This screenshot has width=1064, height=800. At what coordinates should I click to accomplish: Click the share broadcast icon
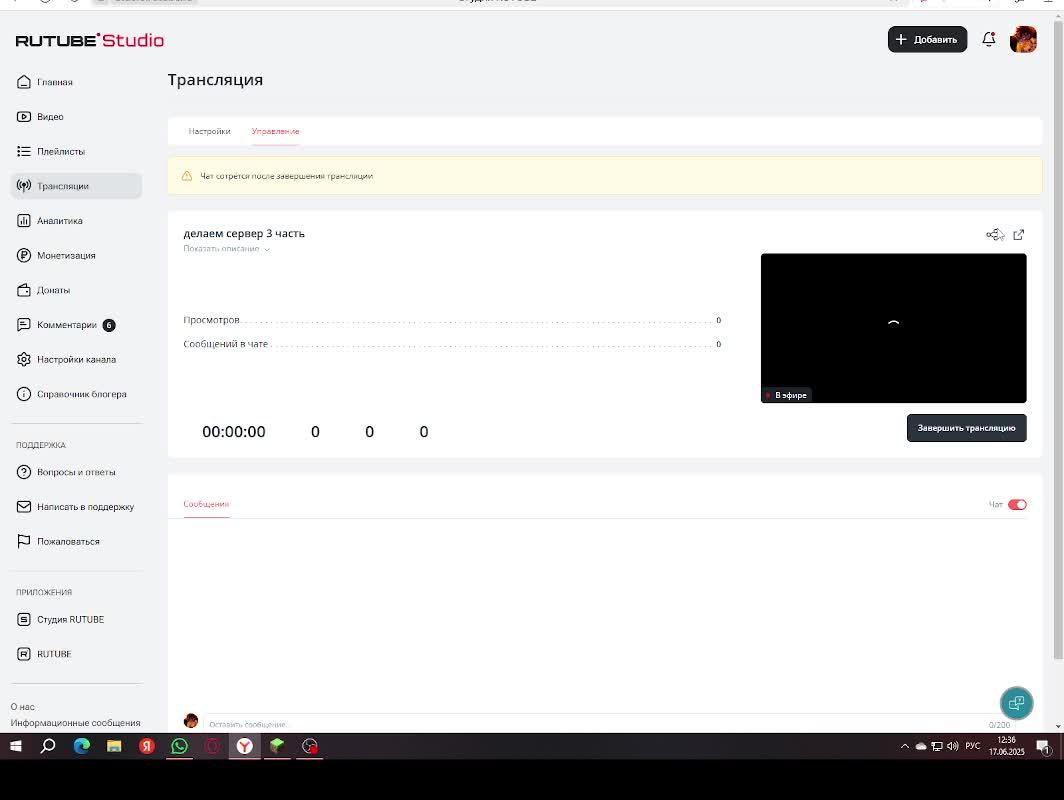(x=994, y=235)
